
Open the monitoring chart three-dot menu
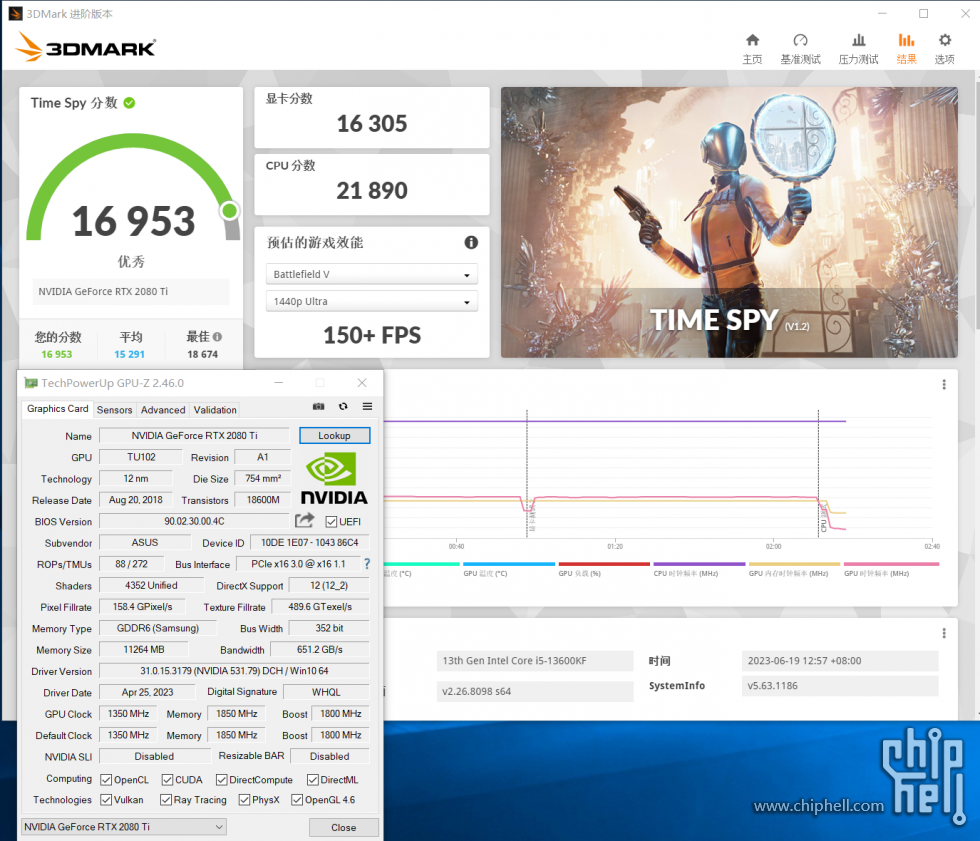coord(944,385)
